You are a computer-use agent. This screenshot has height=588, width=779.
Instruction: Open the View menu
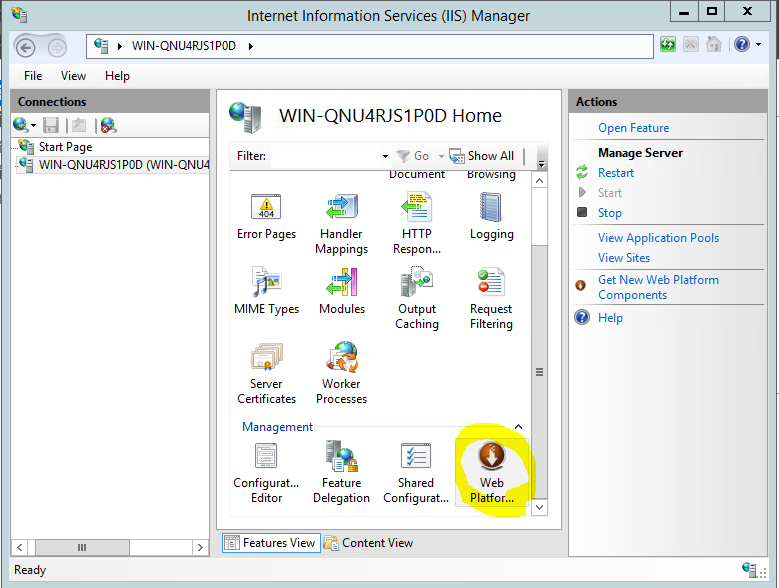tap(73, 76)
